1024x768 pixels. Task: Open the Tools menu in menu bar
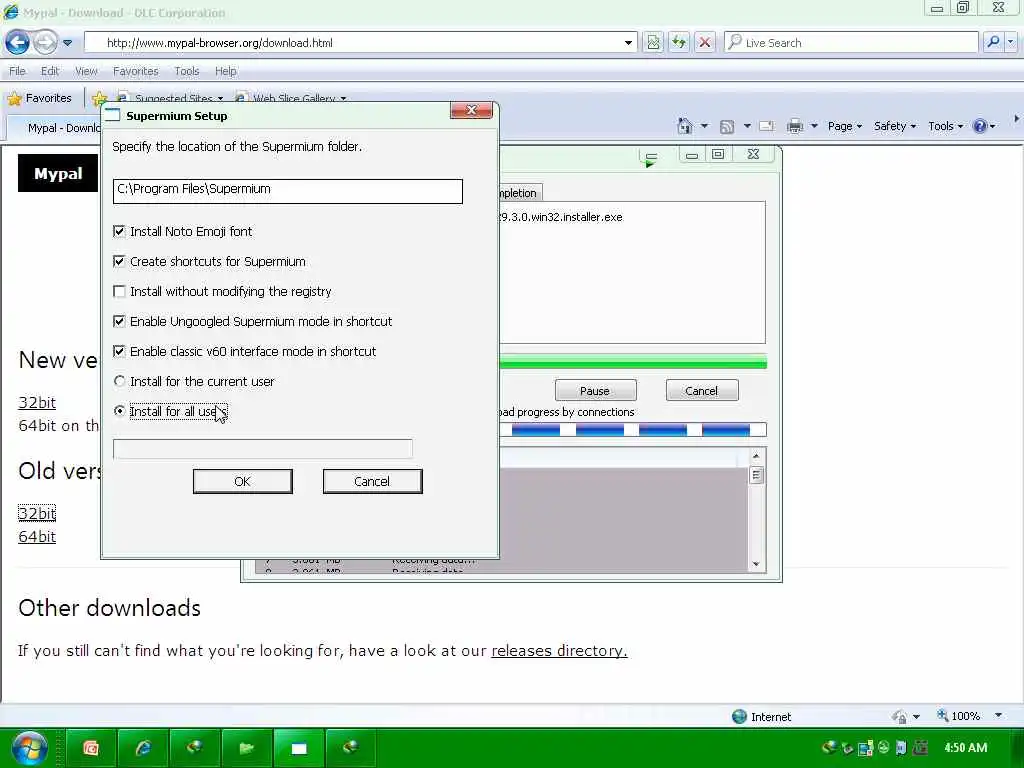[187, 71]
